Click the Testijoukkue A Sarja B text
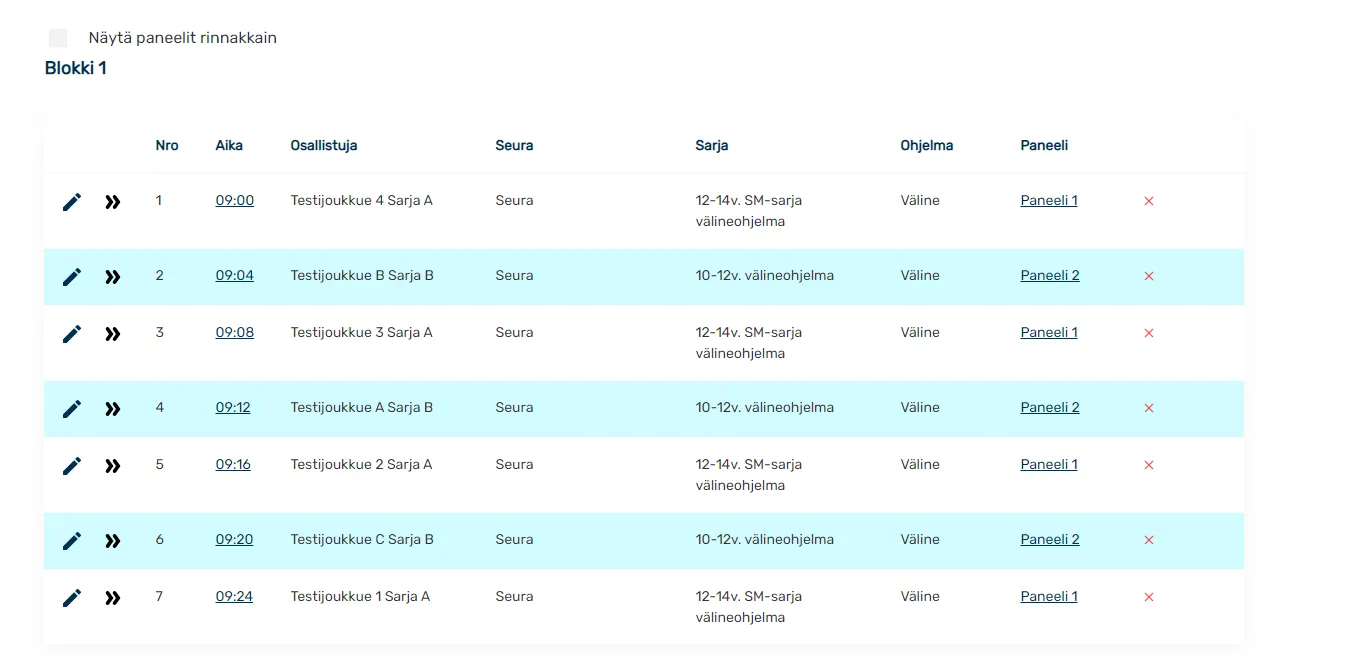Viewport: 1371px width, 672px height. pos(362,407)
